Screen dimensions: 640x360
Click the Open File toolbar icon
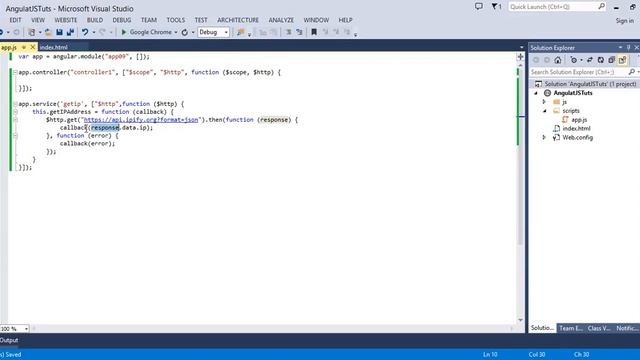click(48, 32)
